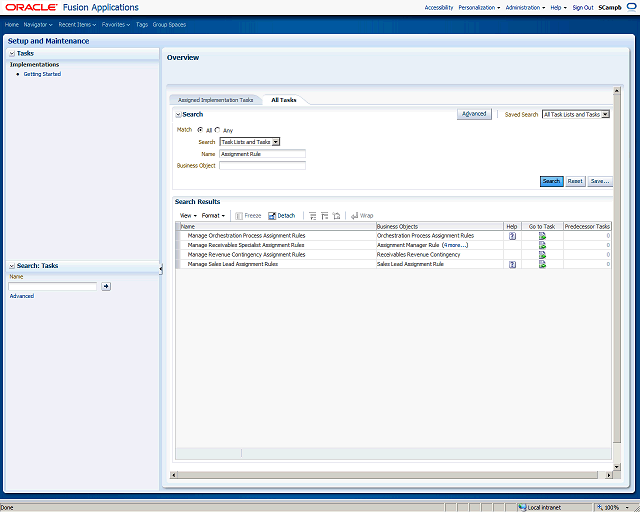Viewport: 640px width, 512px height.
Task: Click Local intranet zone in status bar
Action: click(x=540, y=508)
